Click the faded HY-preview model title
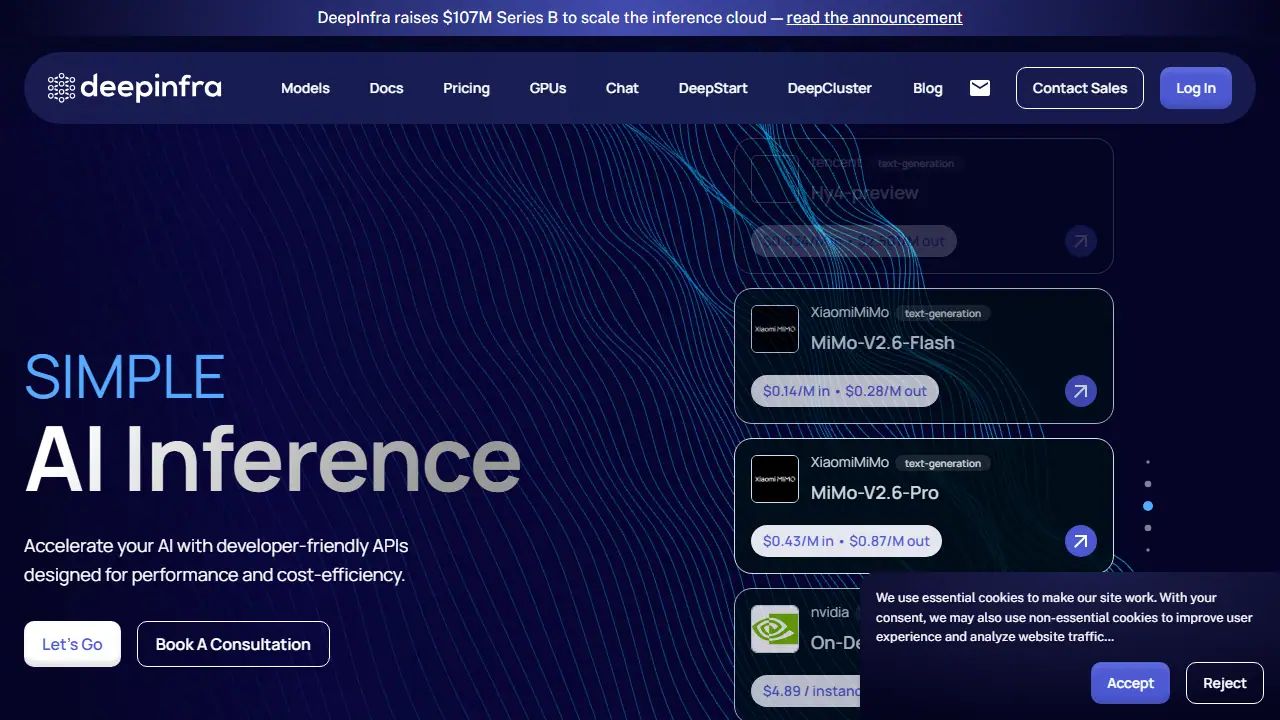Image resolution: width=1280 pixels, height=720 pixels. click(x=865, y=192)
